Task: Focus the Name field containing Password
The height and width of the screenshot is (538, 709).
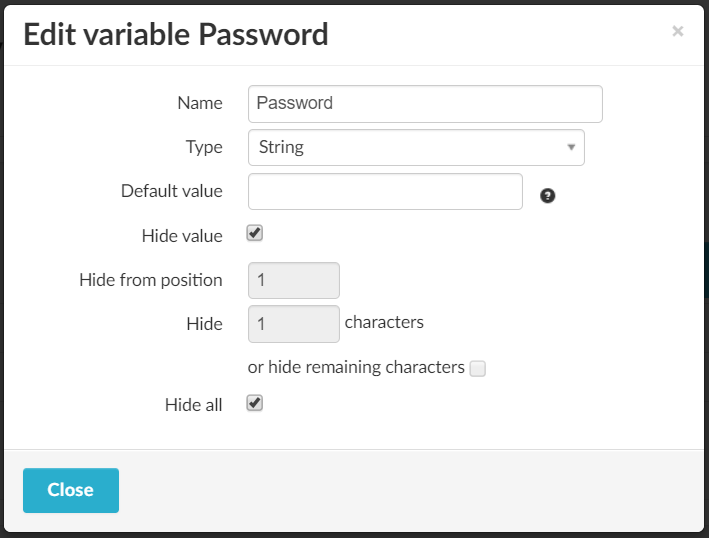Action: coord(424,103)
